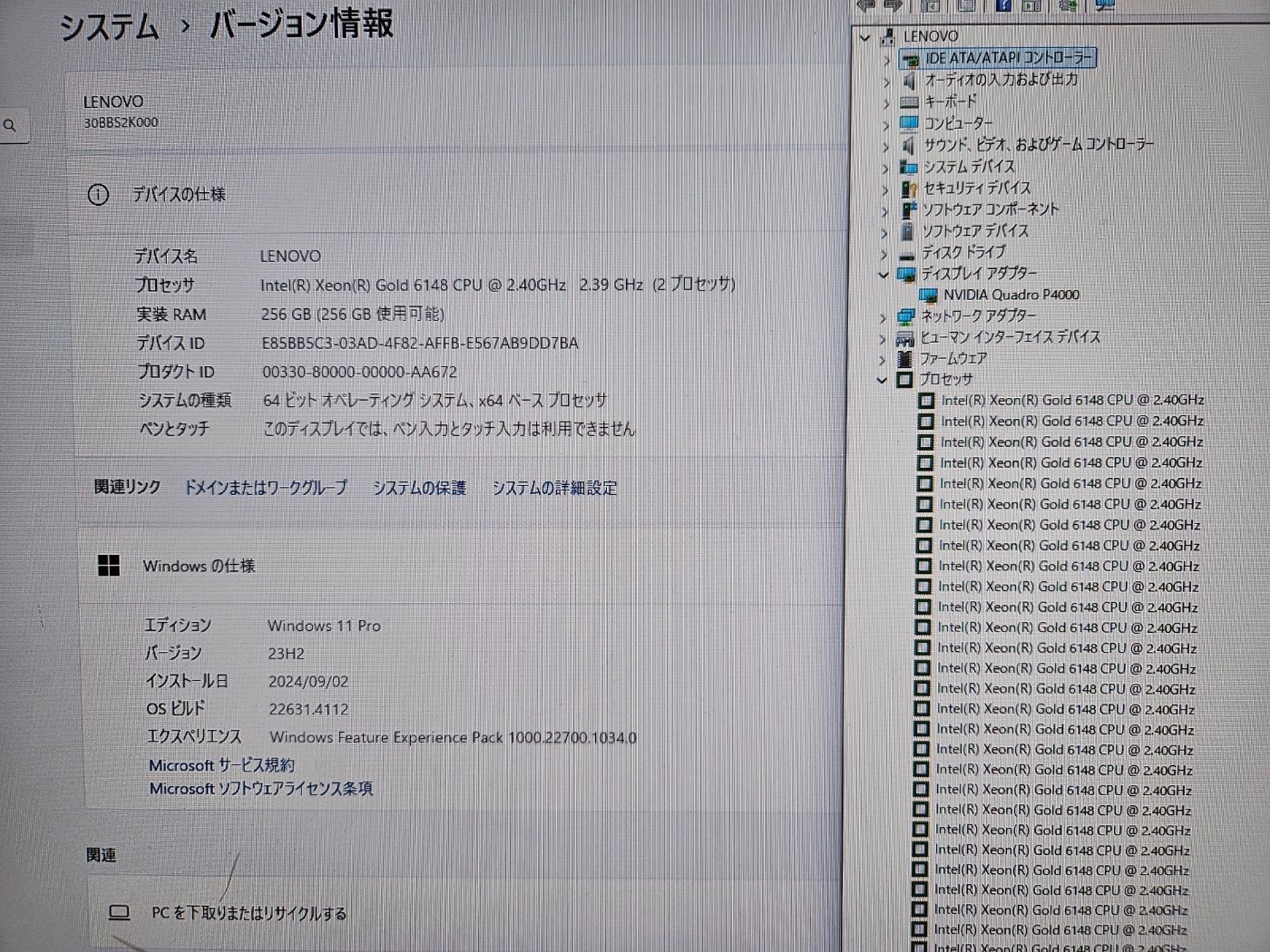Click the keyboard device category icon

[x=909, y=102]
